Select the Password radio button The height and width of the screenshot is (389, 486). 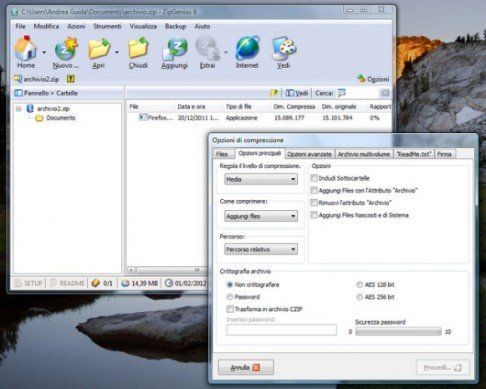click(x=230, y=297)
